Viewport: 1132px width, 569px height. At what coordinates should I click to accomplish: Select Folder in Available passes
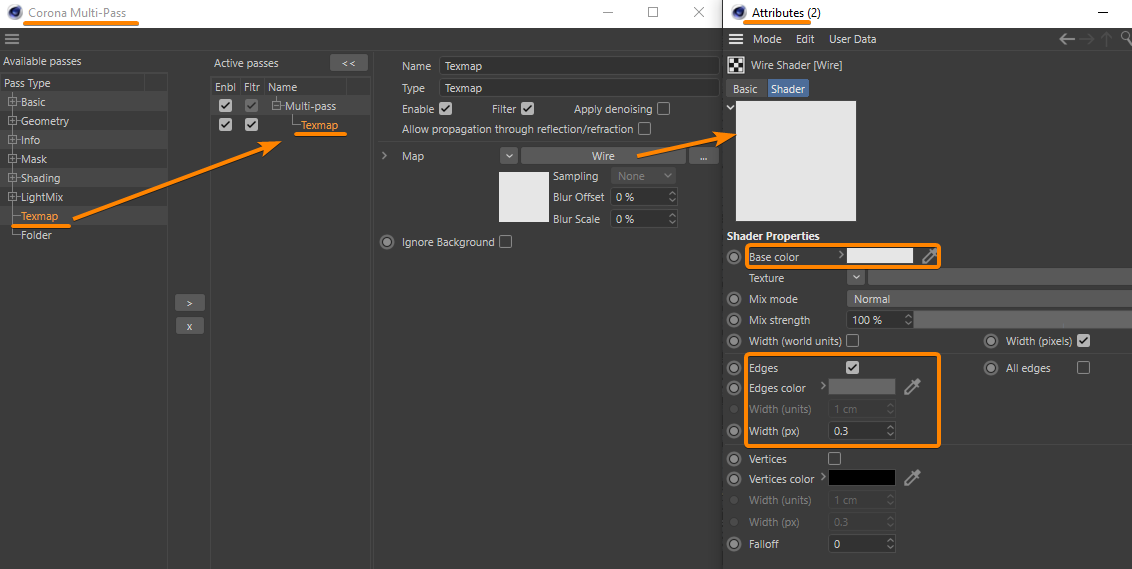(36, 235)
